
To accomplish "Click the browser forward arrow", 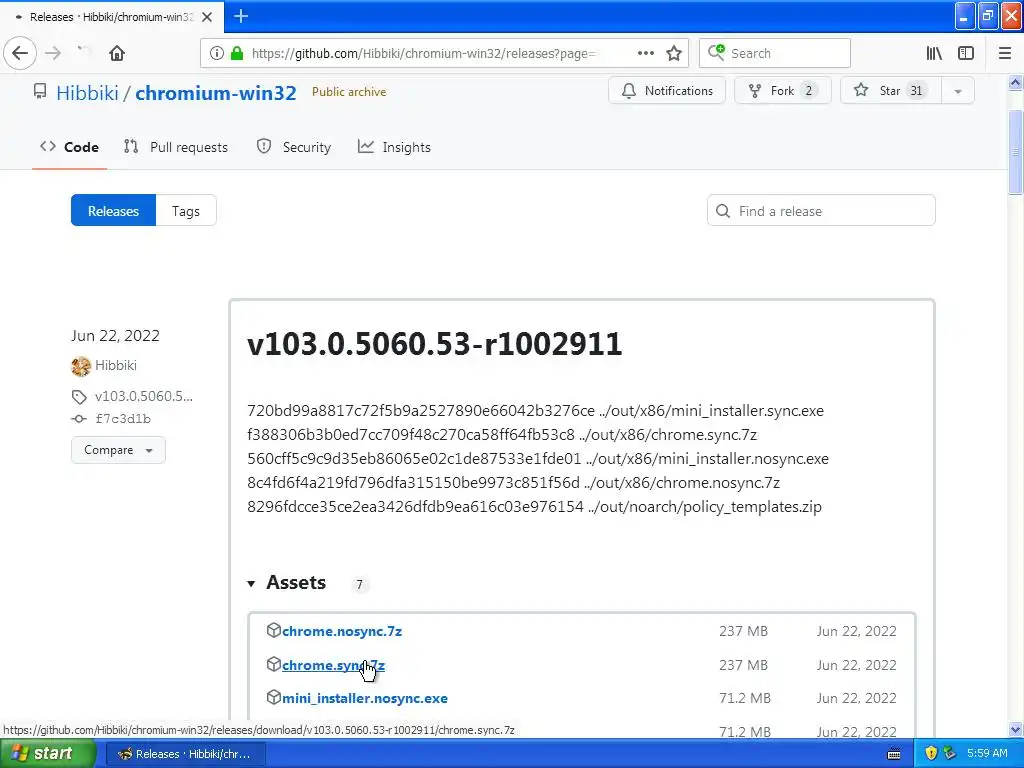I will click(x=53, y=54).
